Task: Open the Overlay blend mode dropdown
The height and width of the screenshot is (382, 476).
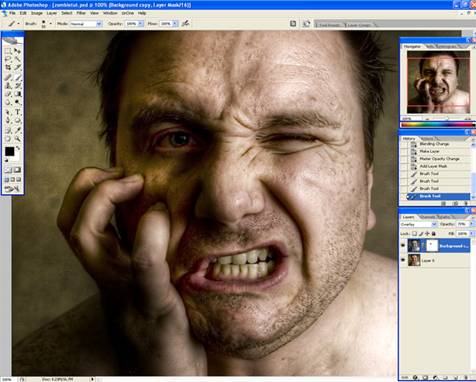Action: (x=419, y=224)
